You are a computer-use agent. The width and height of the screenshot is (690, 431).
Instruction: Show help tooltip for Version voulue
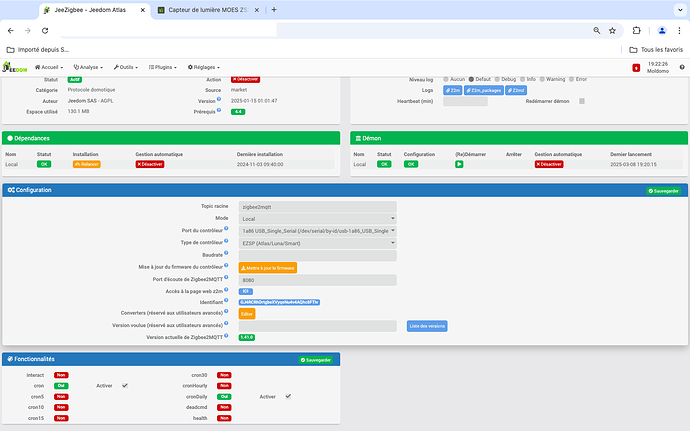[x=226, y=323]
